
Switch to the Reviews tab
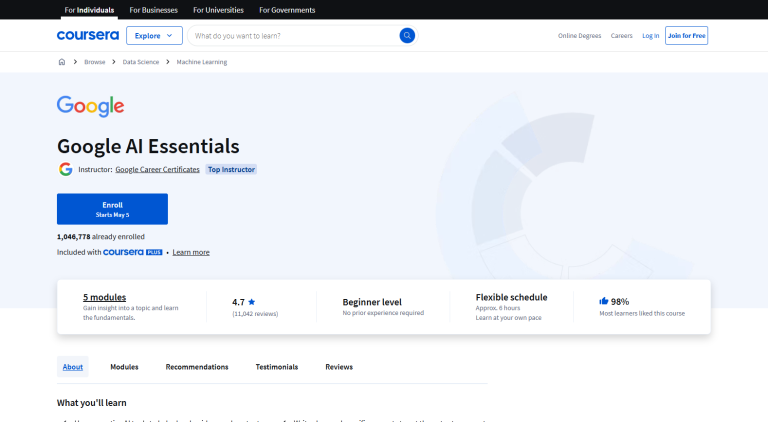pos(339,367)
